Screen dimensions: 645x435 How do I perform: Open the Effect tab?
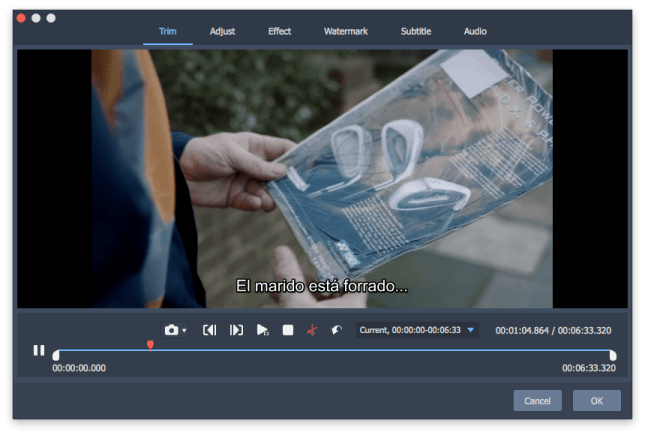click(280, 32)
